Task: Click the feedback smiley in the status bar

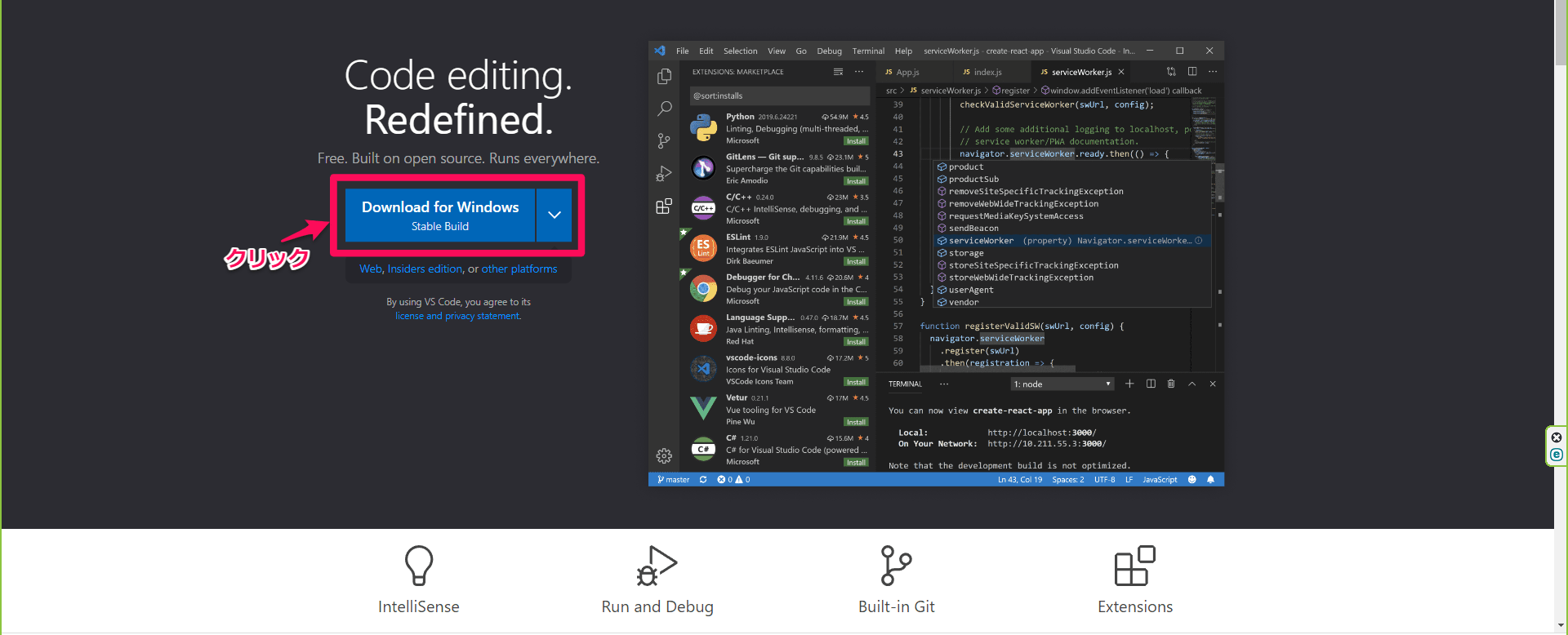Action: pos(1192,480)
